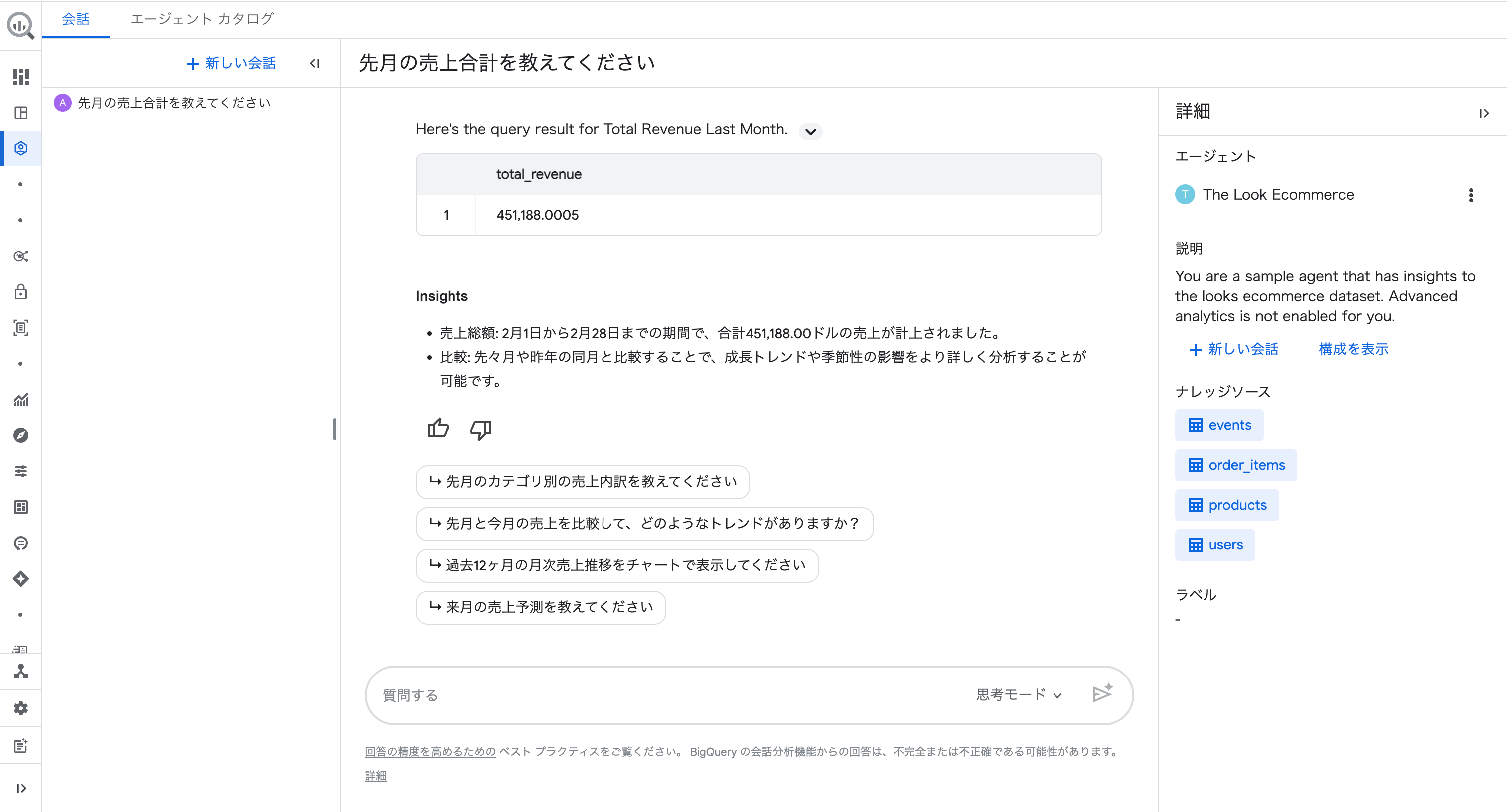Click the users knowledge source chip
1507x812 pixels.
point(1214,544)
